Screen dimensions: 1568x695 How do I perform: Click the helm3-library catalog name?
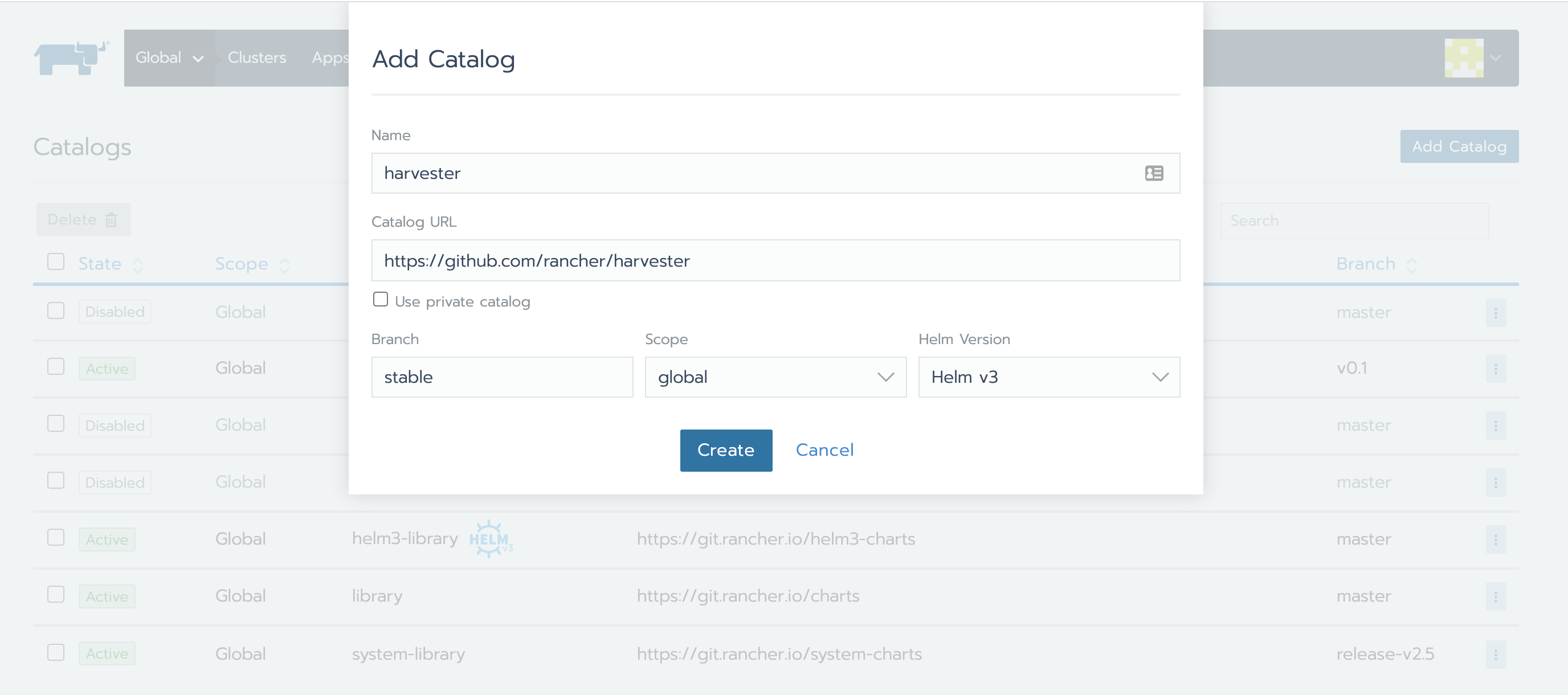pos(405,539)
